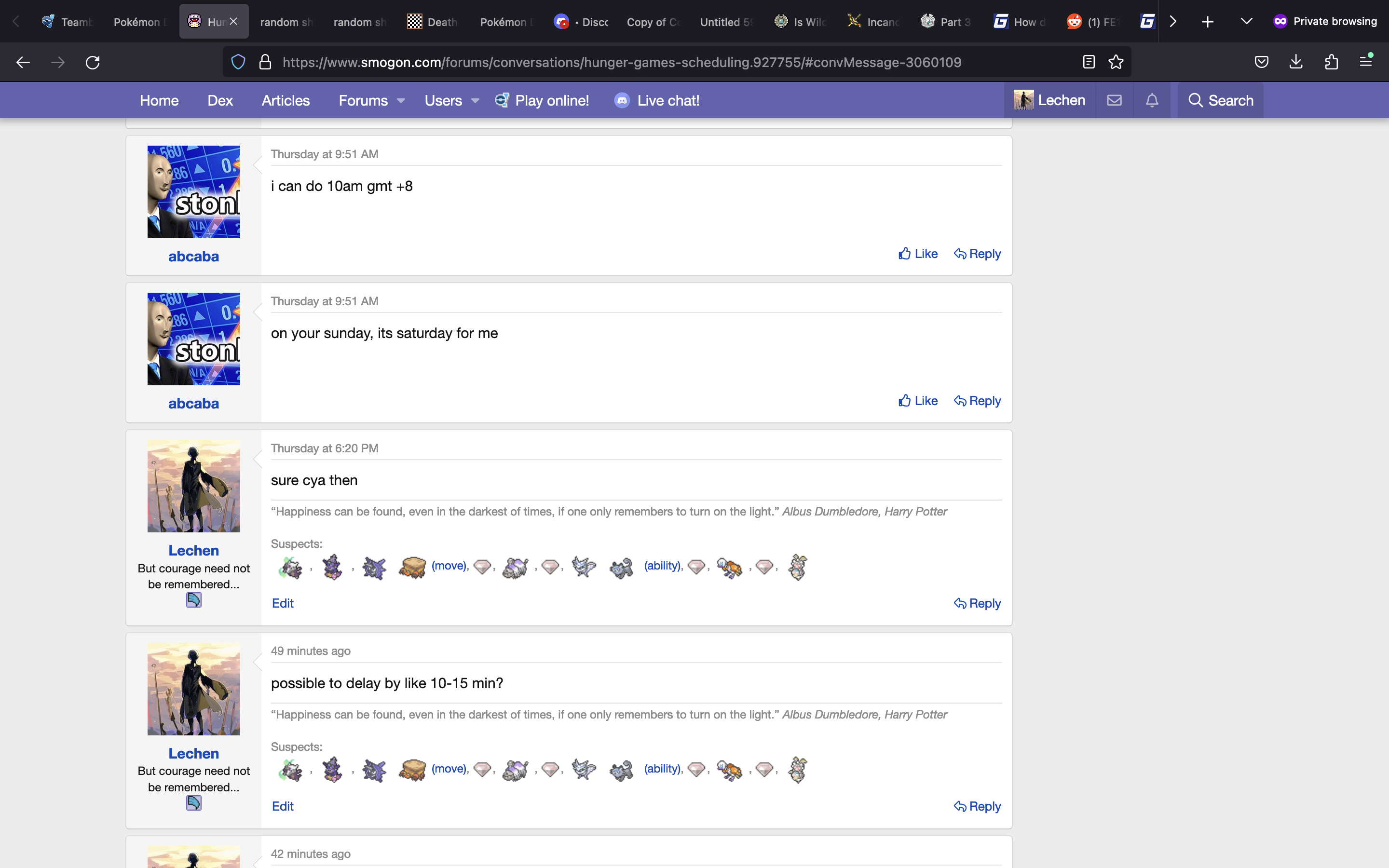
Task: Switch to the Incandescent tab
Action: coord(873,22)
